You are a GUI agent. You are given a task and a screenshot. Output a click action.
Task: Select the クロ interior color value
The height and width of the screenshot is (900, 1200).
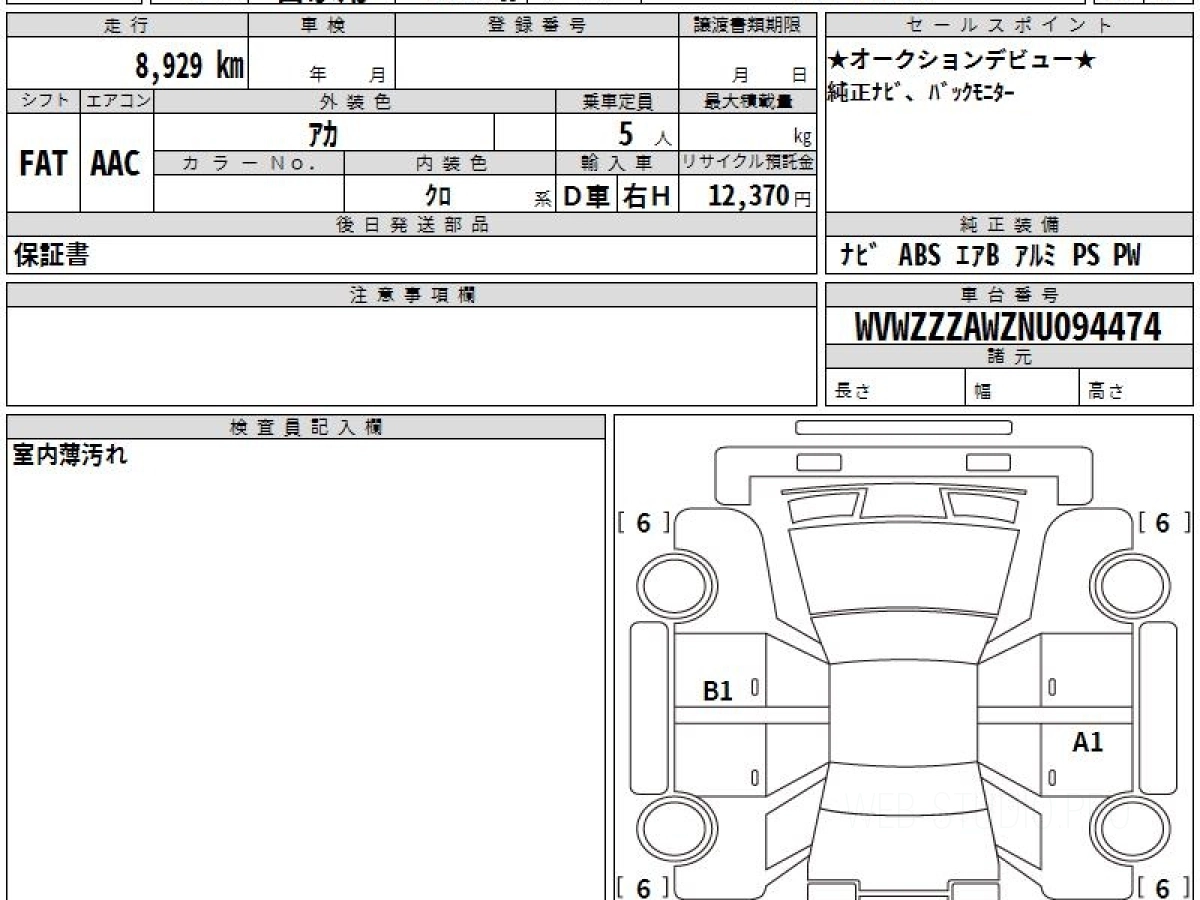pos(438,195)
